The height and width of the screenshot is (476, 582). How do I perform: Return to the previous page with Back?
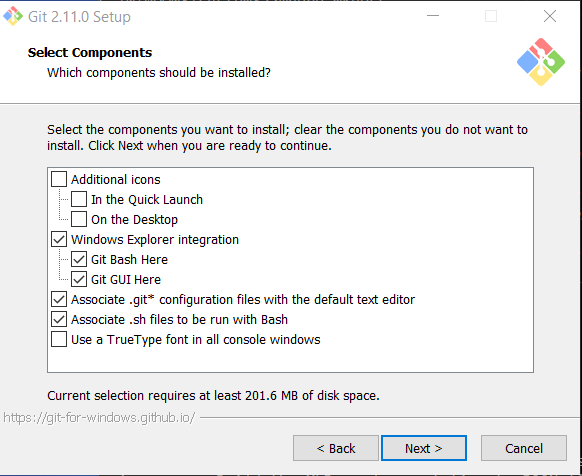pyautogui.click(x=336, y=448)
